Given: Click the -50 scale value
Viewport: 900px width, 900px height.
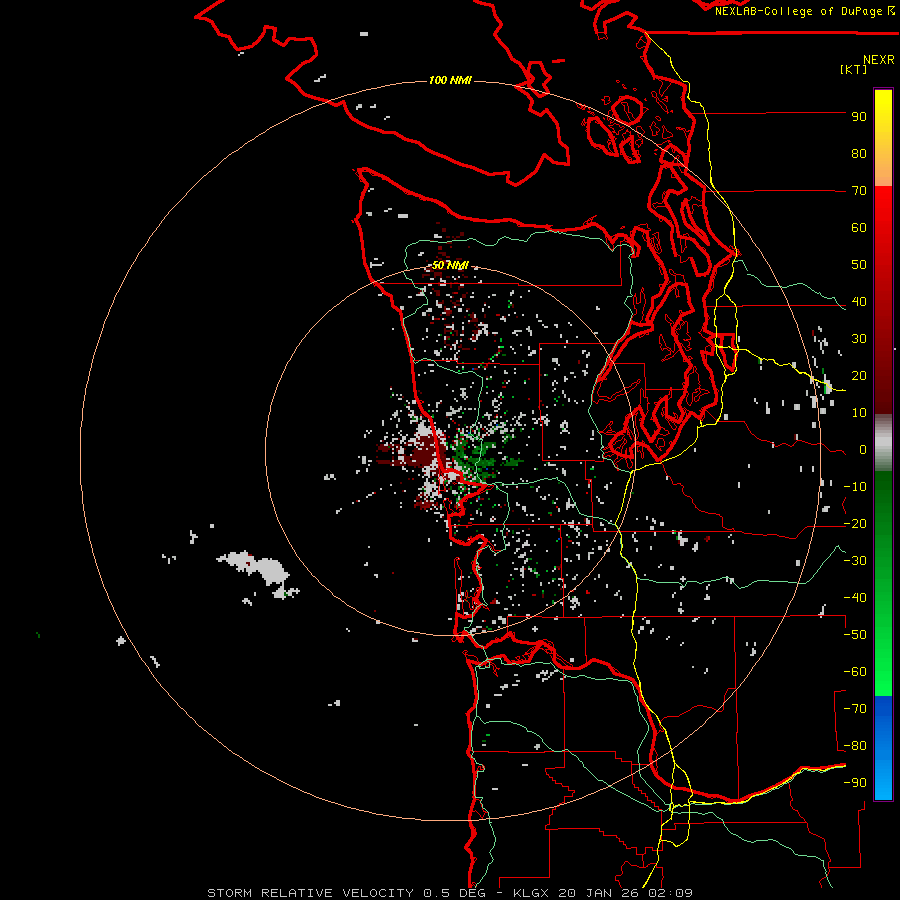Looking at the screenshot, I should [x=855, y=635].
